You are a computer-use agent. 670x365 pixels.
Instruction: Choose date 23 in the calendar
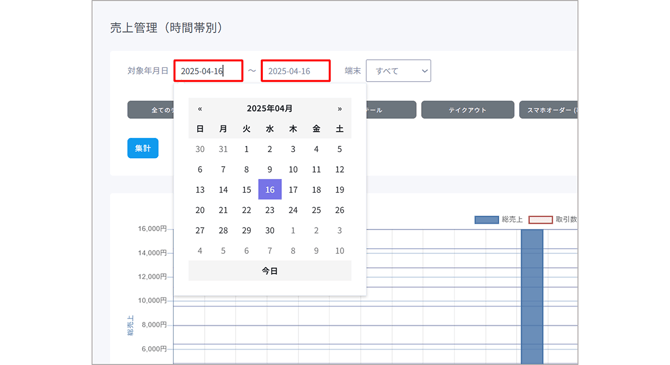click(270, 210)
